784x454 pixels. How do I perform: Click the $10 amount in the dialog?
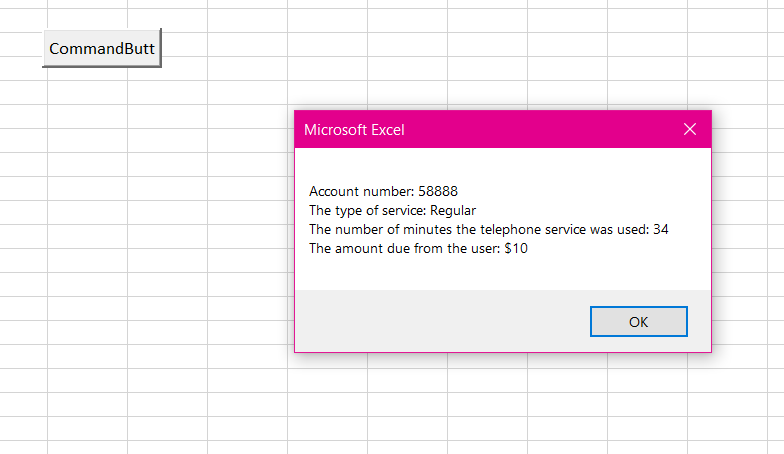(516, 249)
